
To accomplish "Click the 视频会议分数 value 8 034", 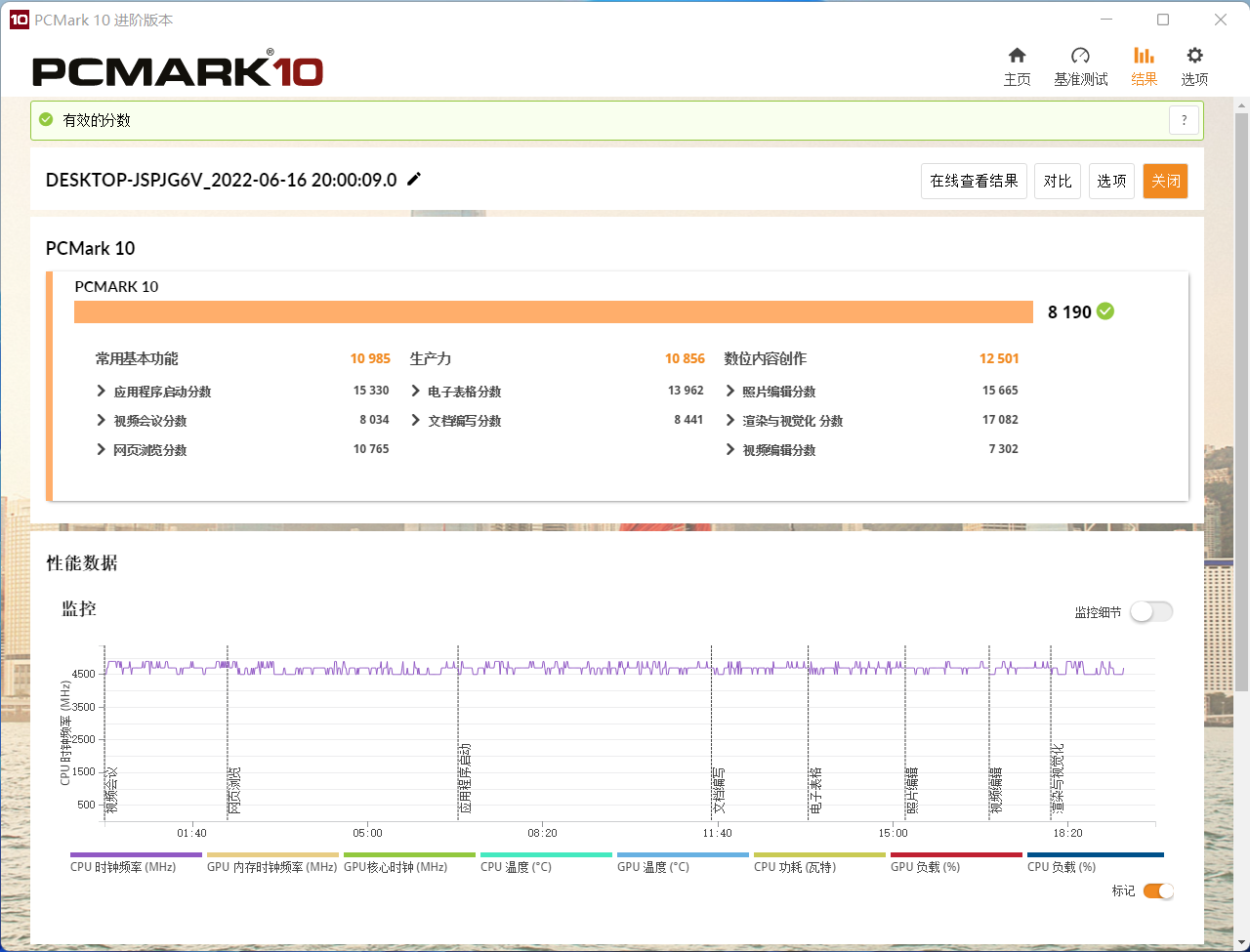I will [374, 420].
